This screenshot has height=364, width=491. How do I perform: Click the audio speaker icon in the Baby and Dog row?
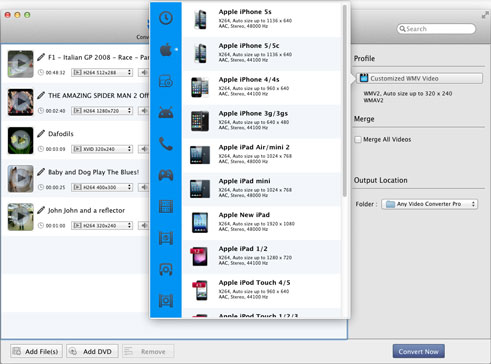tap(144, 187)
